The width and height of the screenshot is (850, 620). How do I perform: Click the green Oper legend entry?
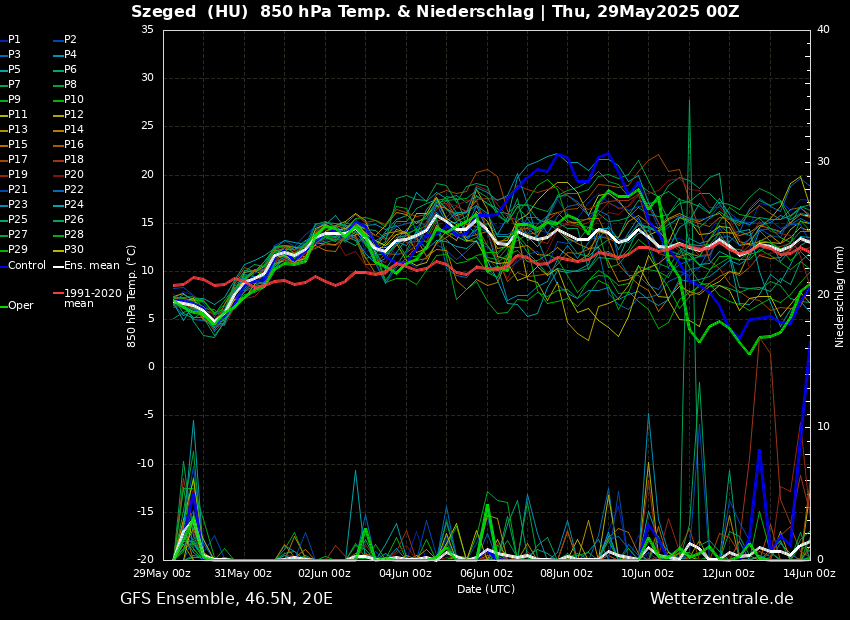[x=21, y=306]
